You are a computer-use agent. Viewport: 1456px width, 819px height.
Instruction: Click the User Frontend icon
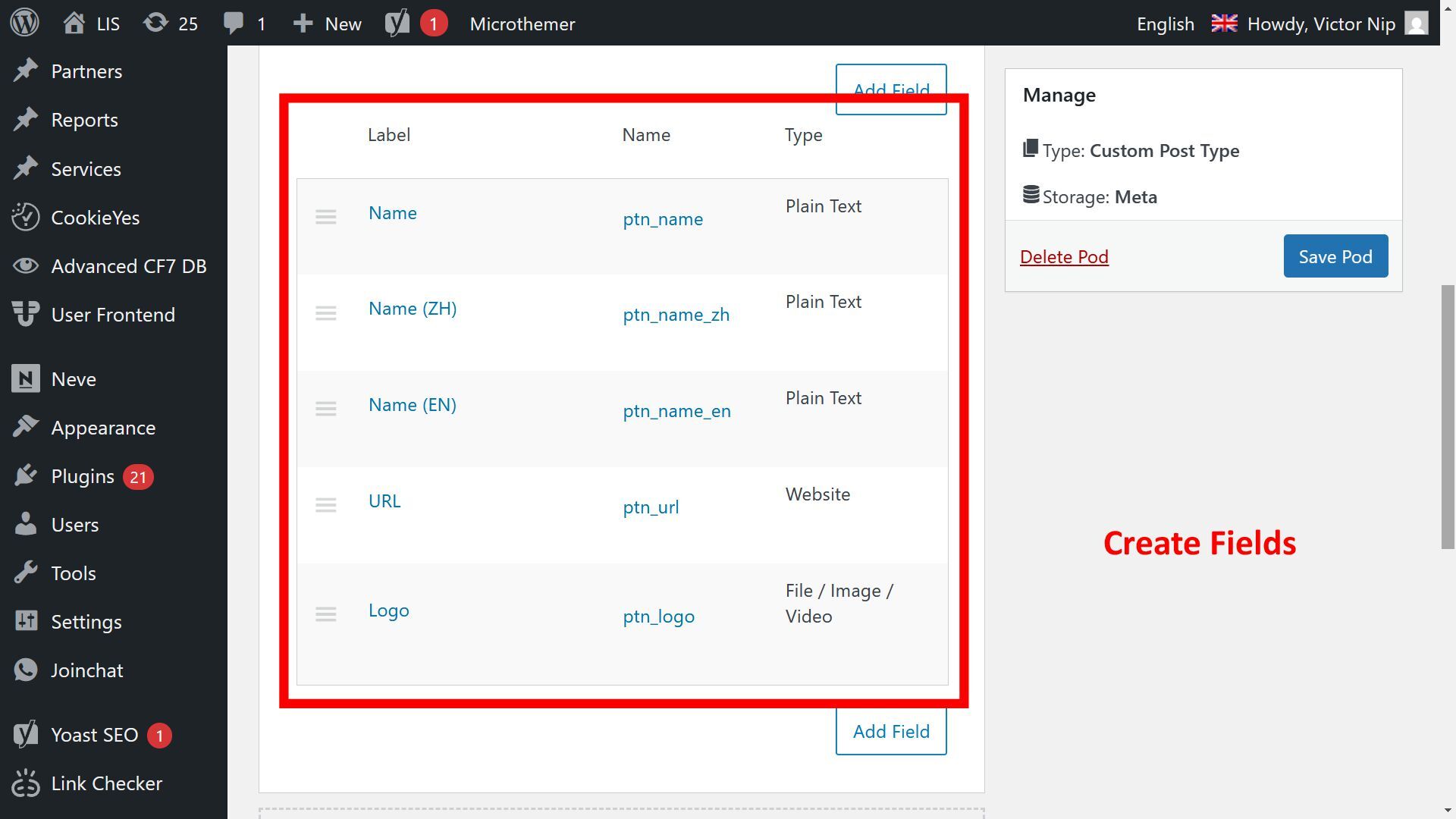pos(26,314)
